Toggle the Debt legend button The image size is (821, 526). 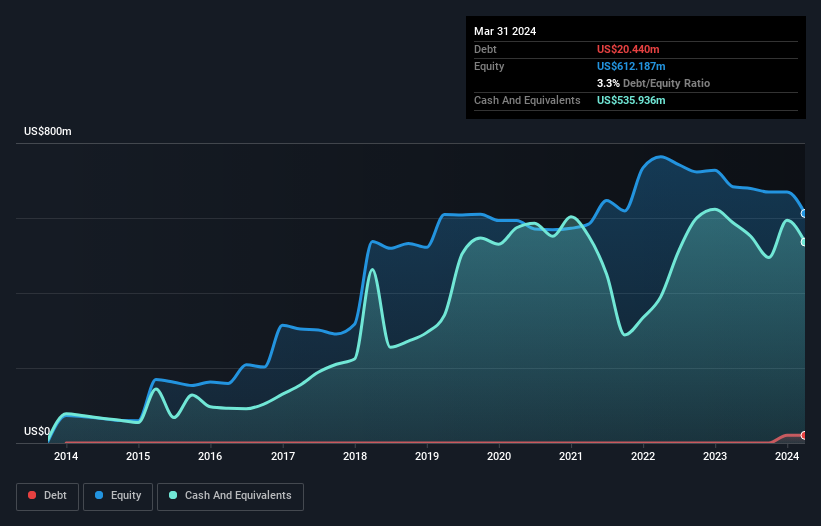click(x=48, y=496)
